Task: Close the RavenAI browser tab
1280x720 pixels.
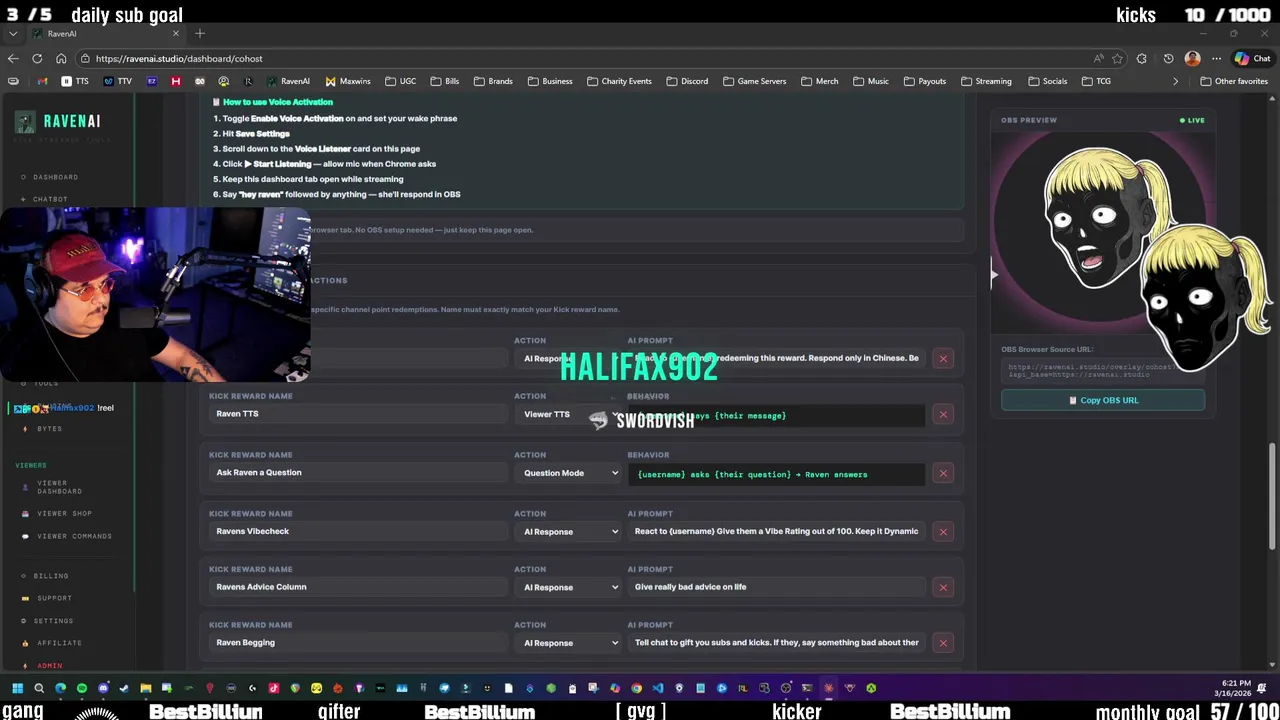Action: [x=176, y=33]
